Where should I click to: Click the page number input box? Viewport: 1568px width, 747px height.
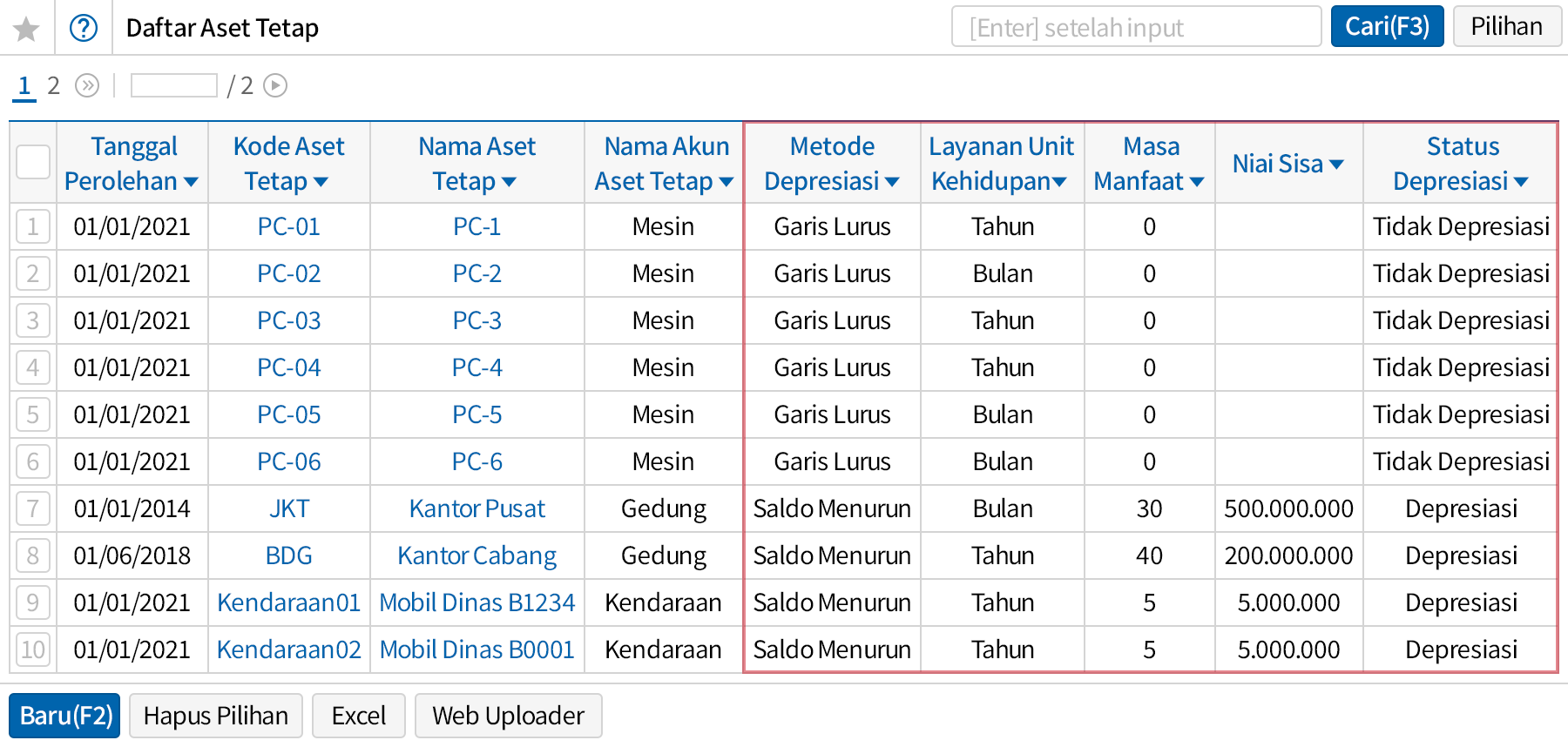pyautogui.click(x=173, y=85)
